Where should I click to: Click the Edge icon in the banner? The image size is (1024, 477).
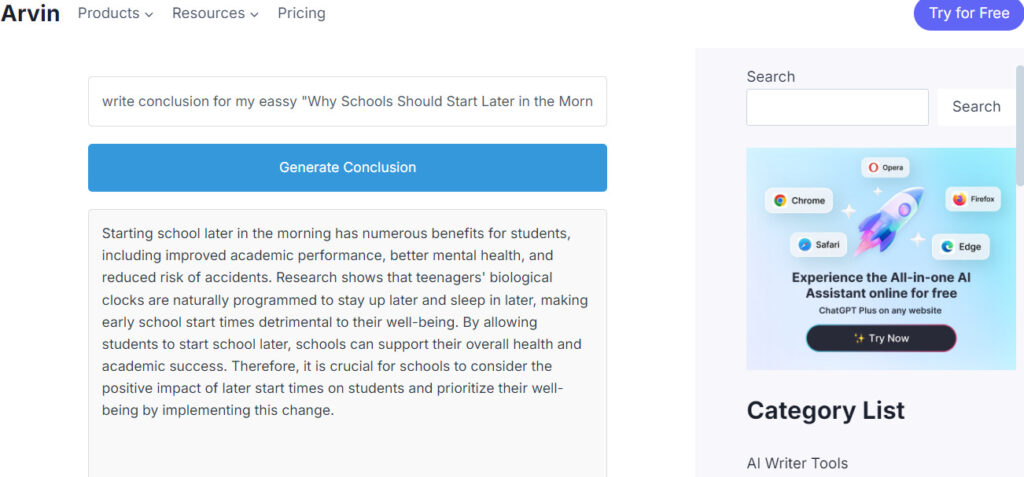pyautogui.click(x=947, y=247)
